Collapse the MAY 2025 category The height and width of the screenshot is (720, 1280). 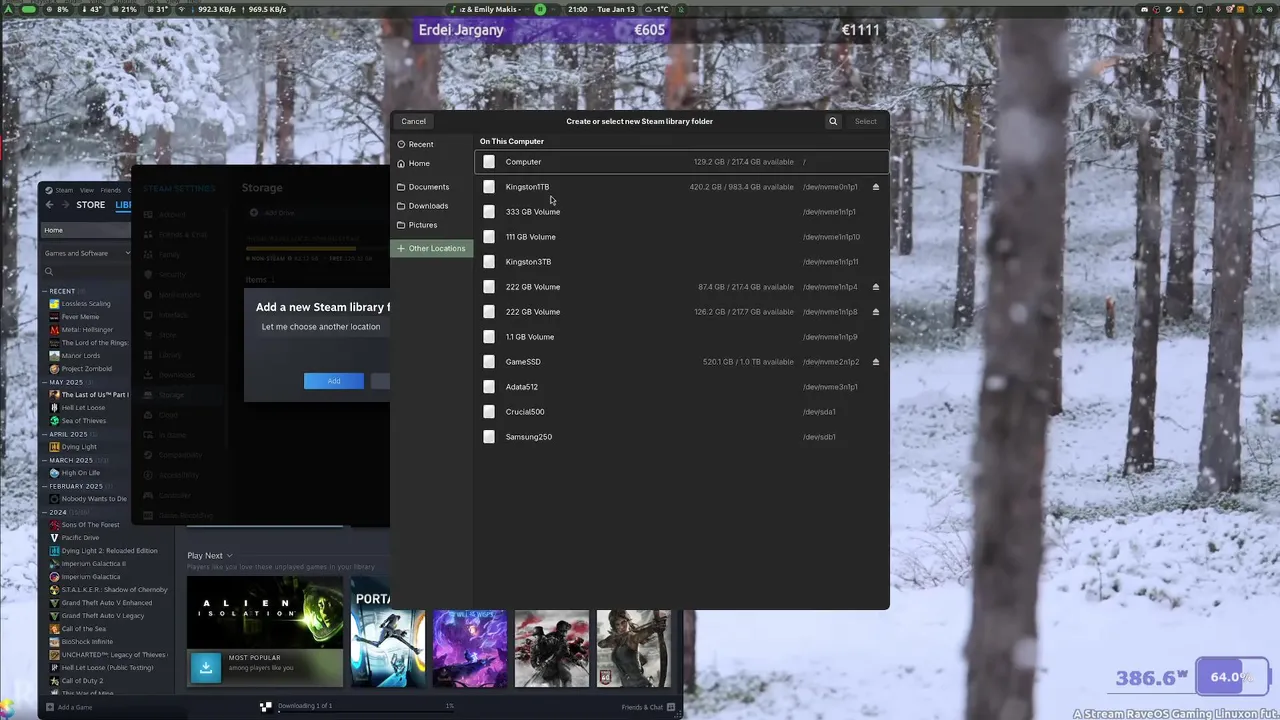tap(65, 382)
